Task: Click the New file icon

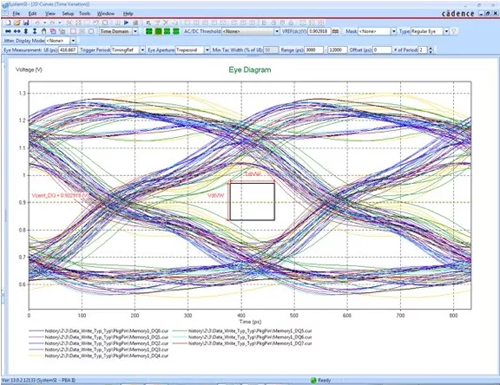Action: [x=9, y=23]
